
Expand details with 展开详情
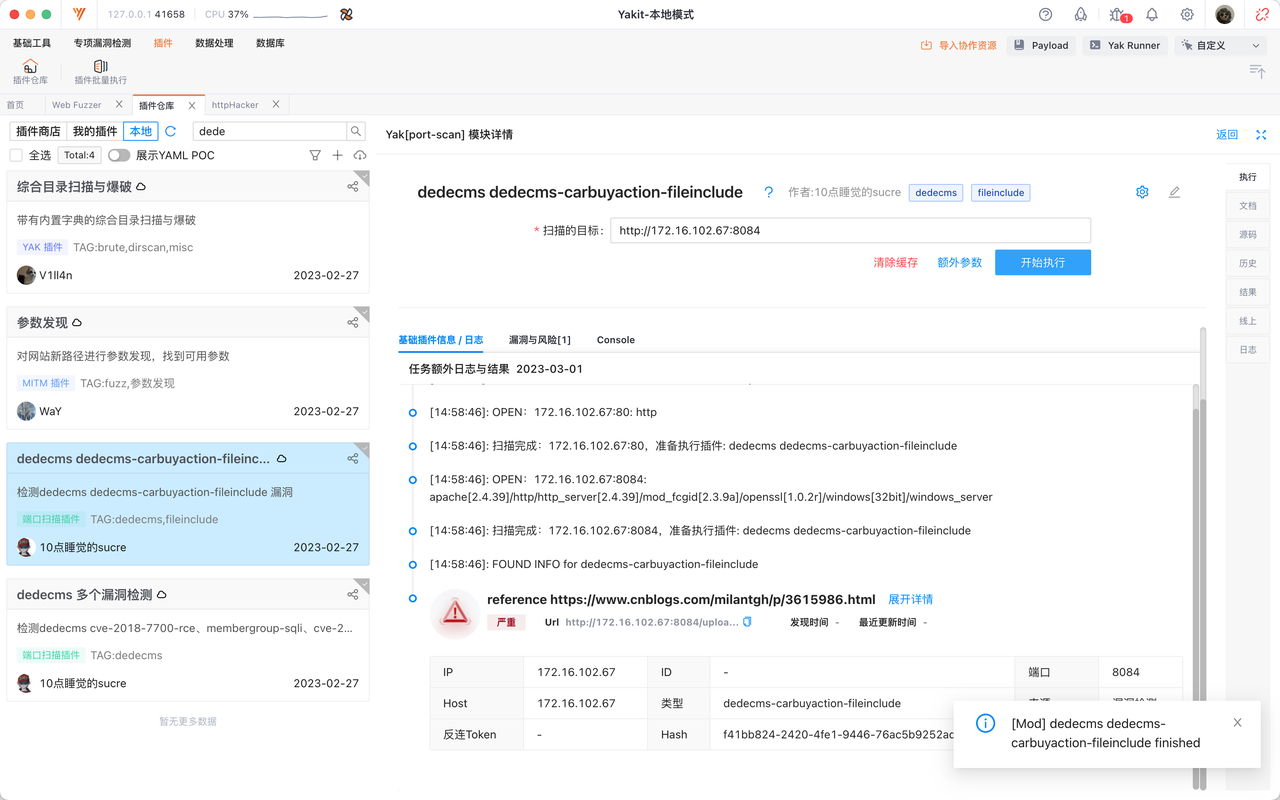[910, 599]
